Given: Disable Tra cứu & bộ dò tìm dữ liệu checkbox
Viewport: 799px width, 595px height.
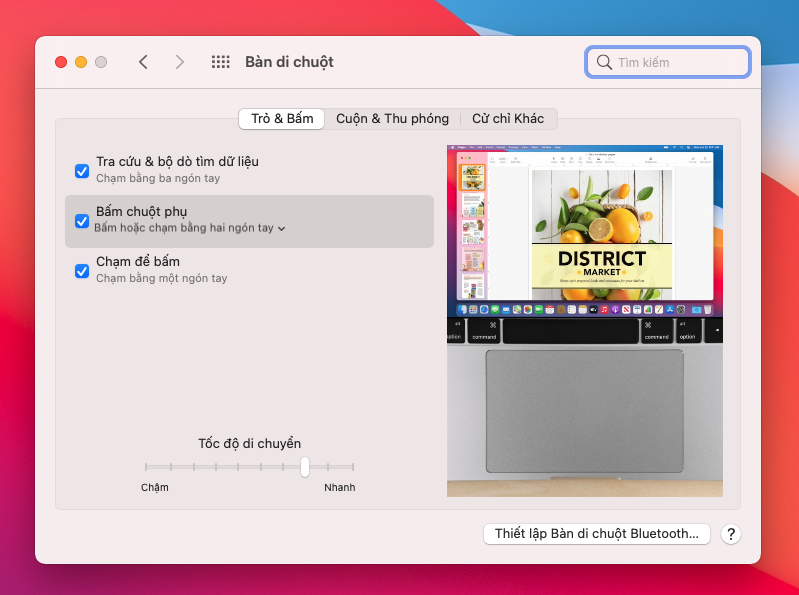Looking at the screenshot, I should (x=82, y=171).
